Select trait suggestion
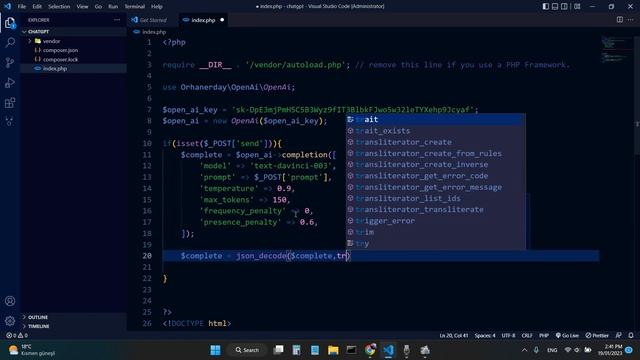The image size is (640, 360). [x=436, y=120]
